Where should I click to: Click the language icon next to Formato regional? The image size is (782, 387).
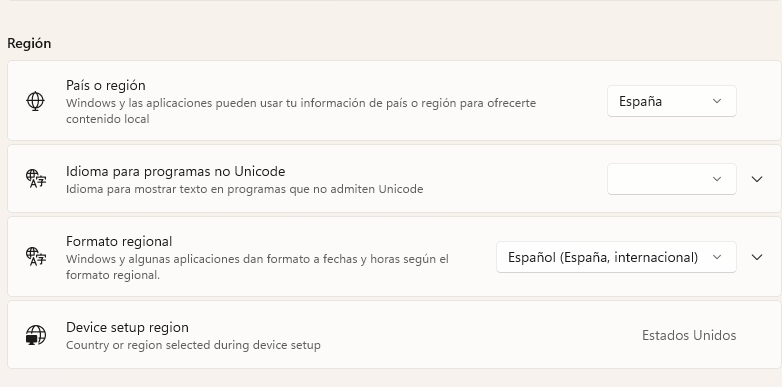tap(35, 257)
